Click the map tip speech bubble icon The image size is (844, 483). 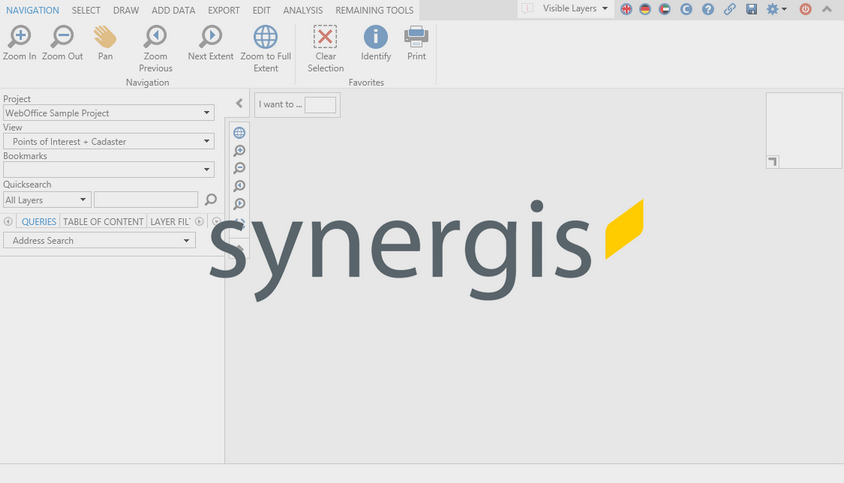[x=527, y=9]
